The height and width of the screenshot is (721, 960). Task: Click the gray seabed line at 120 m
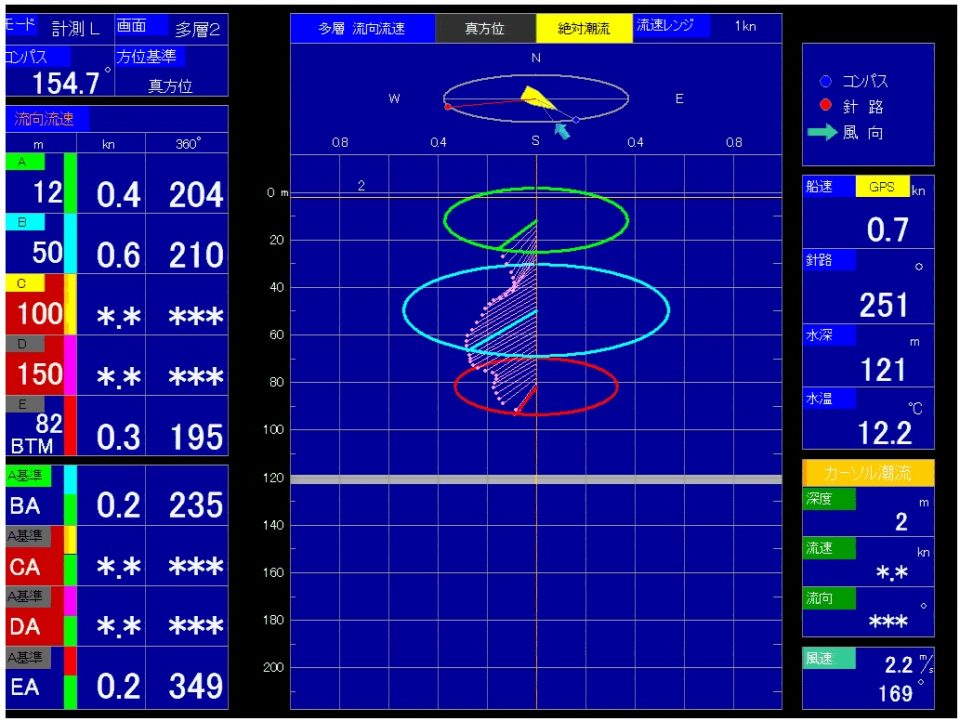(536, 479)
